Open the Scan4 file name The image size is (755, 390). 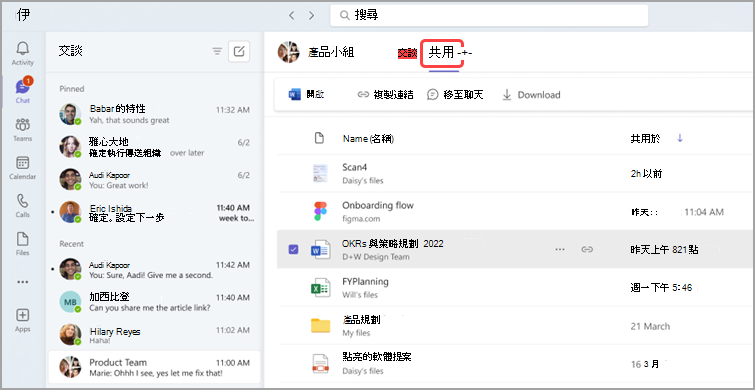point(355,167)
